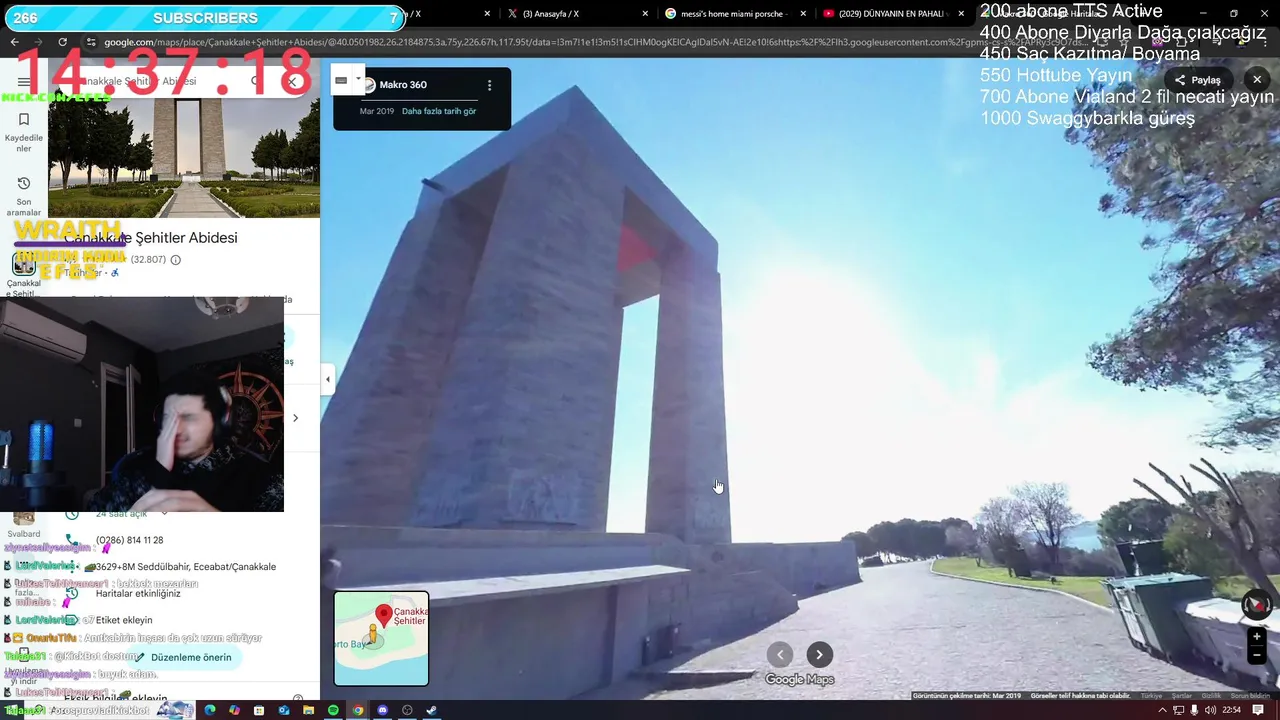The image size is (1280, 720).
Task: Click Daha fazla tarih gör link
Action: [439, 111]
